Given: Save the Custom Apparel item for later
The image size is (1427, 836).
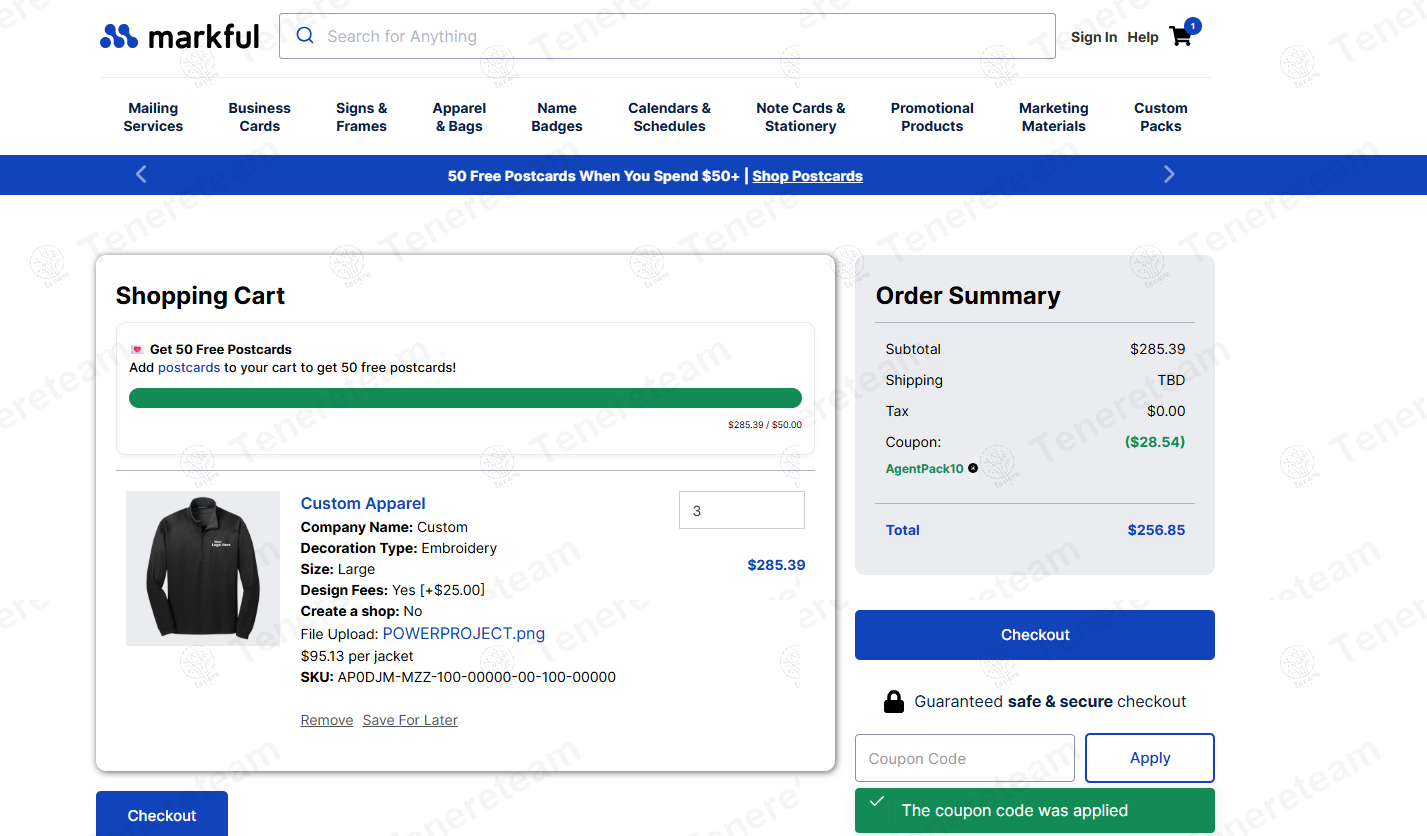Looking at the screenshot, I should (410, 720).
